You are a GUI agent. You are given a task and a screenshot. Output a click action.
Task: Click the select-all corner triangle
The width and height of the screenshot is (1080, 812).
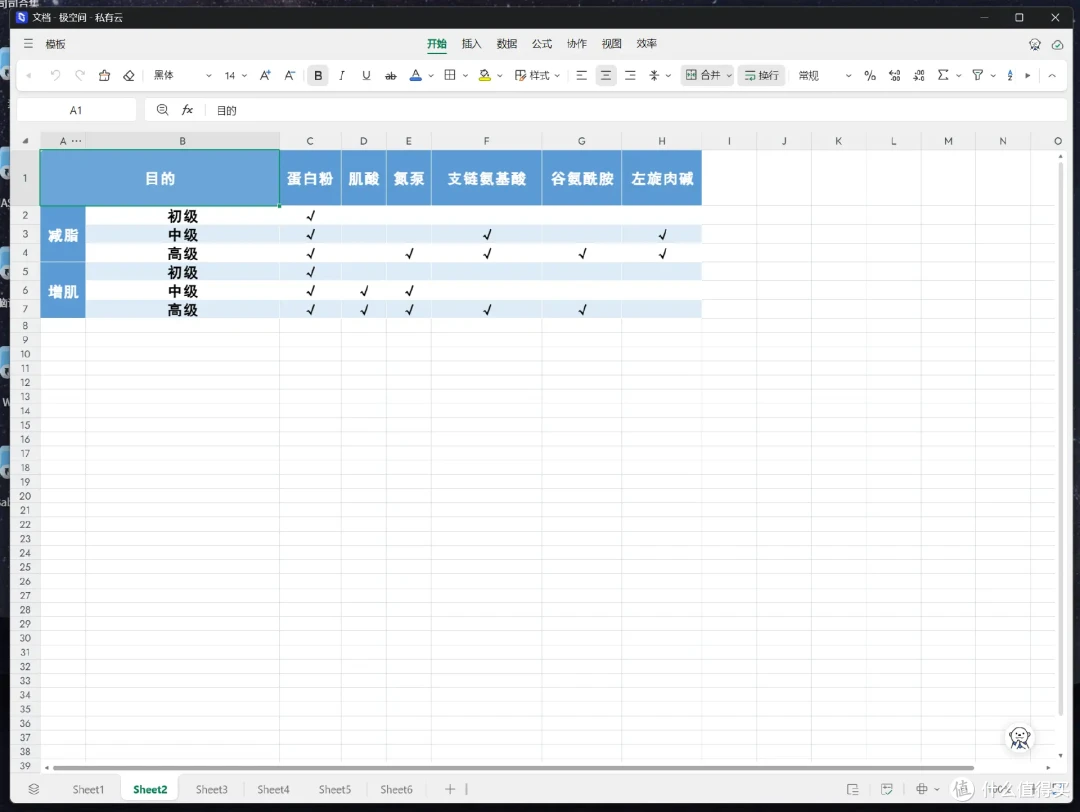pyautogui.click(x=25, y=141)
